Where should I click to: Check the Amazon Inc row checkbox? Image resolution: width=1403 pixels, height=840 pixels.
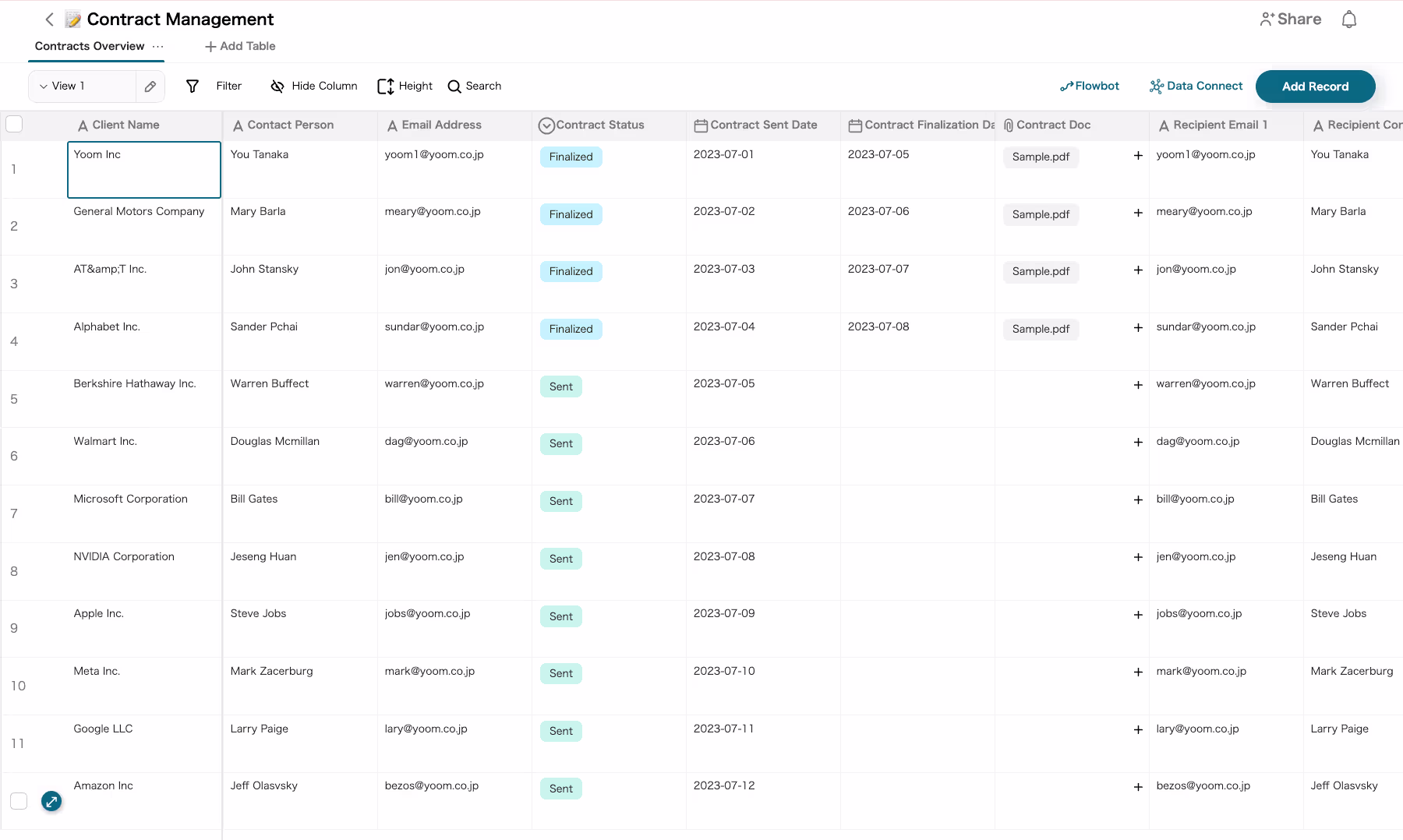19,801
